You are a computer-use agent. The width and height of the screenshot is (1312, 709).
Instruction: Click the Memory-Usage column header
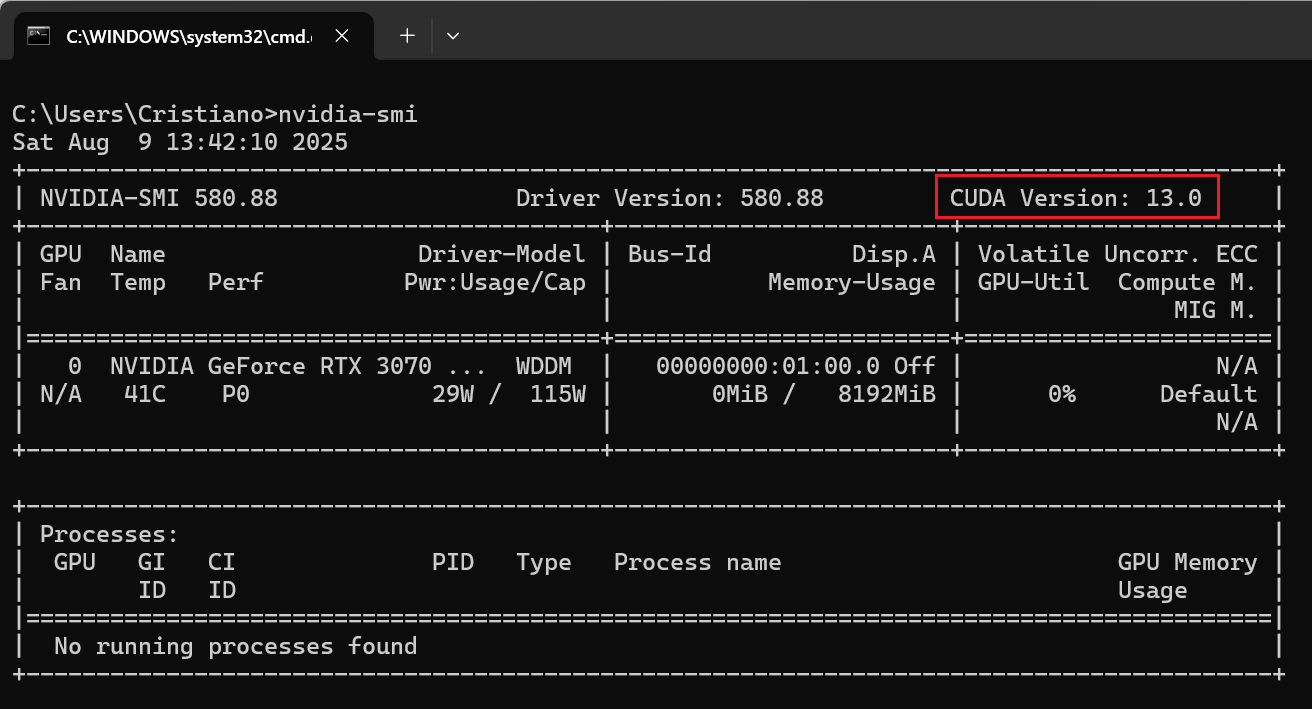[852, 282]
